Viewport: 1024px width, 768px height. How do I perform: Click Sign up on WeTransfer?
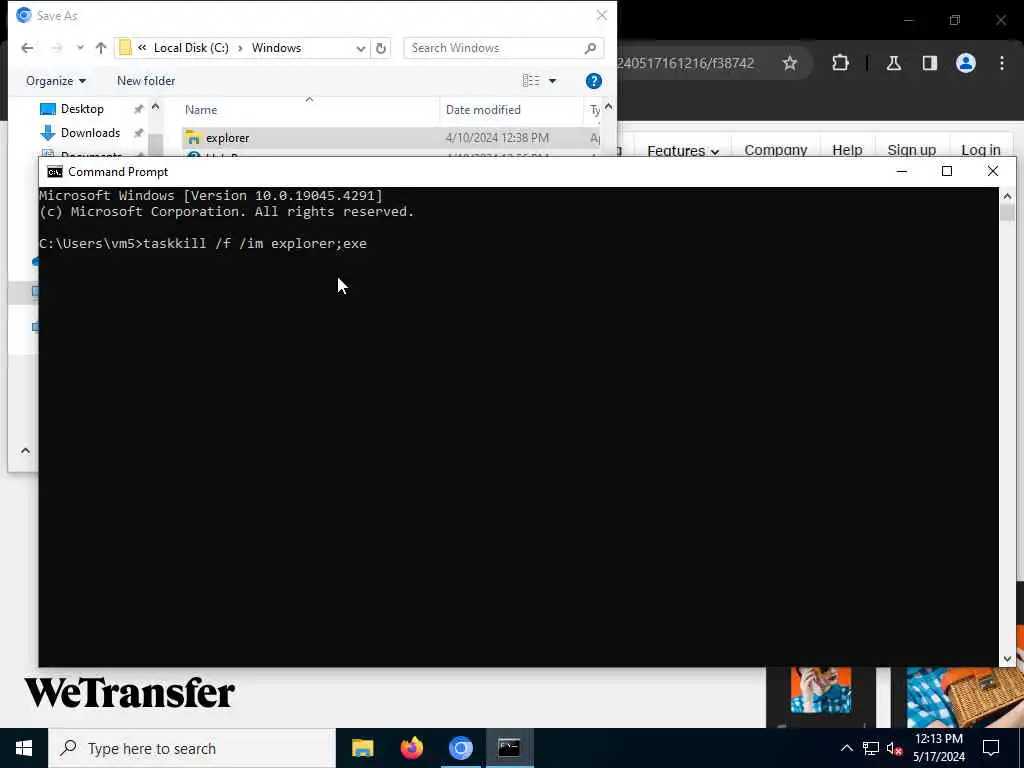tap(912, 150)
